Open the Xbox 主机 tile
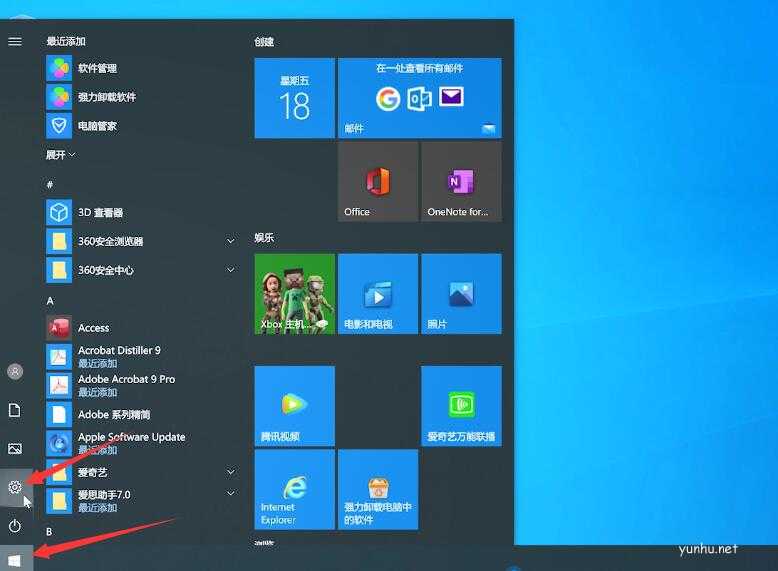 [x=295, y=294]
